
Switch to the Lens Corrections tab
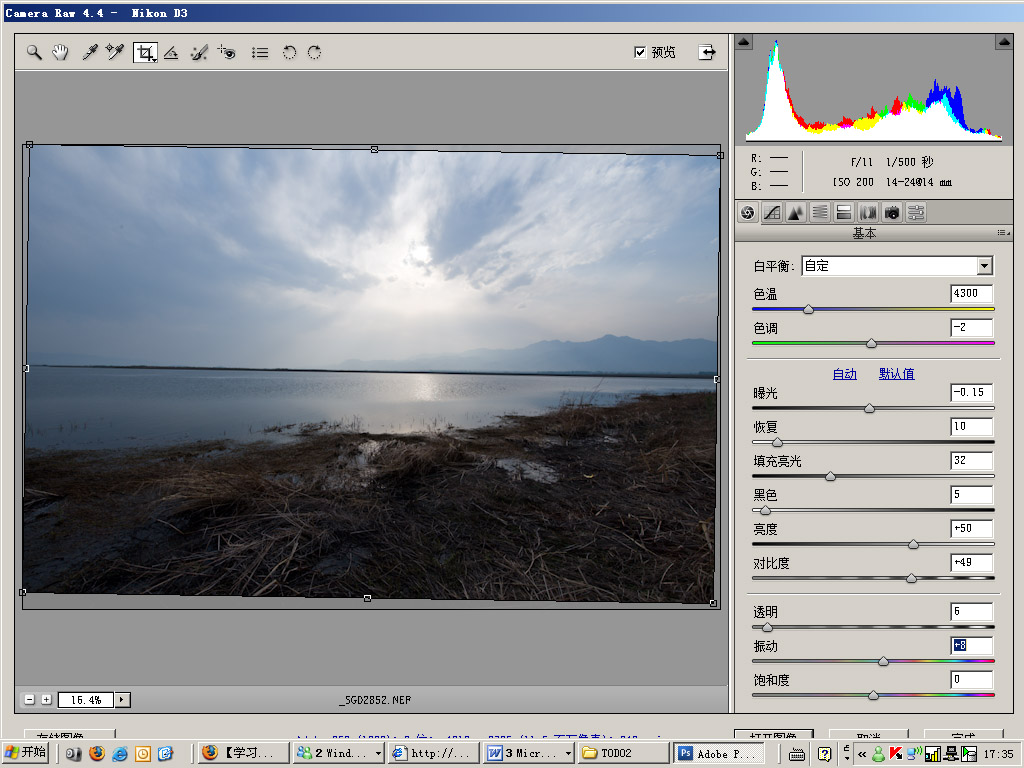click(x=868, y=212)
